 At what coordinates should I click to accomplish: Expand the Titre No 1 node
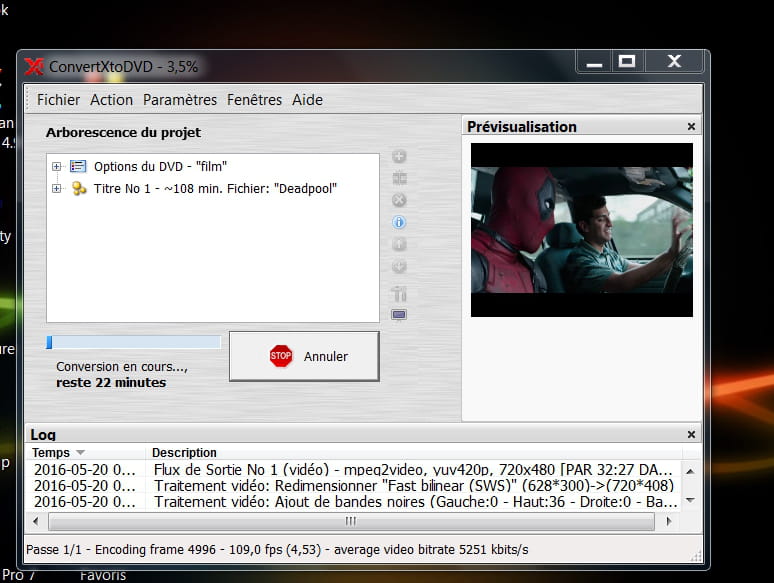click(x=56, y=188)
